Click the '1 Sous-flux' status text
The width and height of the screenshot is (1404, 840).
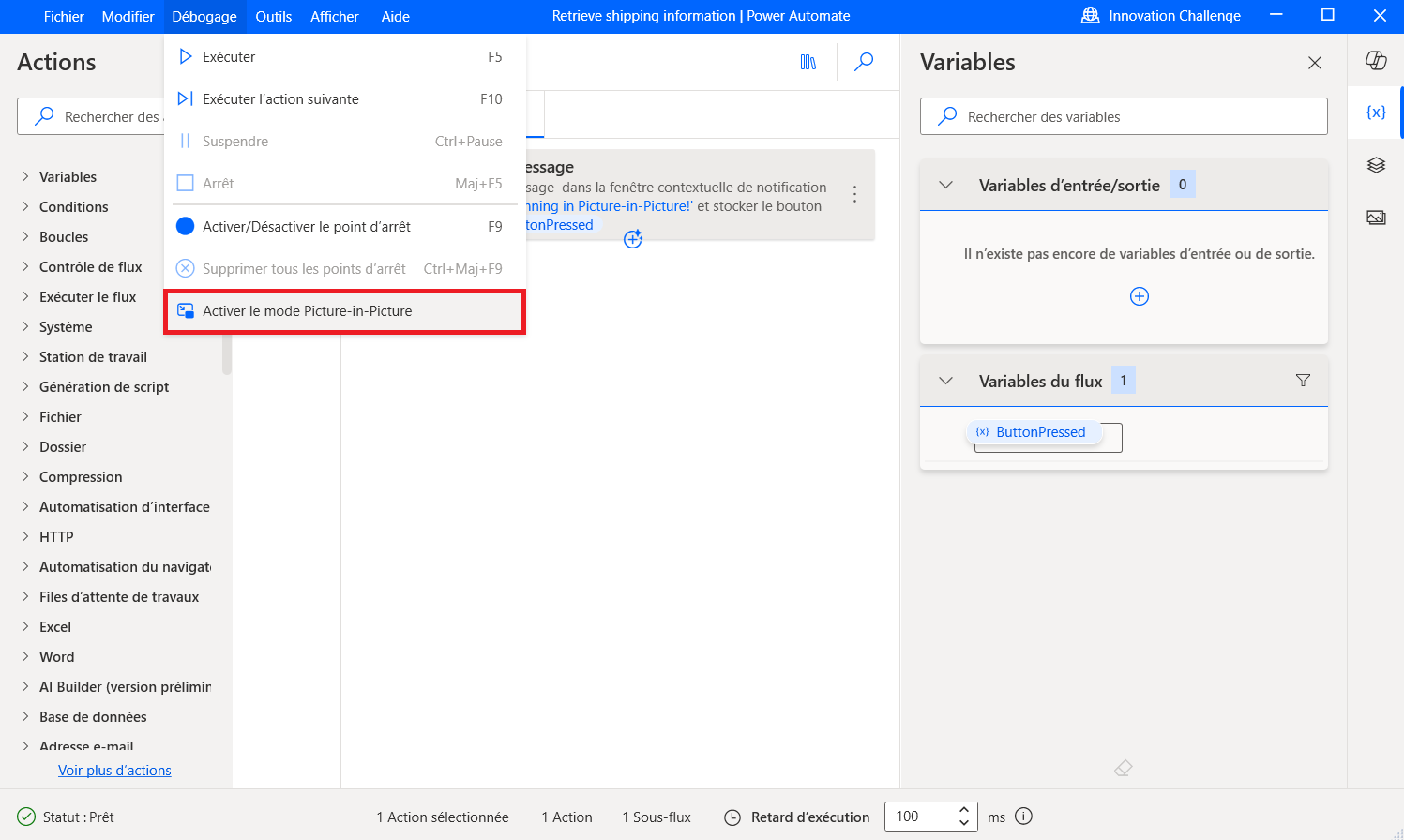click(x=657, y=817)
